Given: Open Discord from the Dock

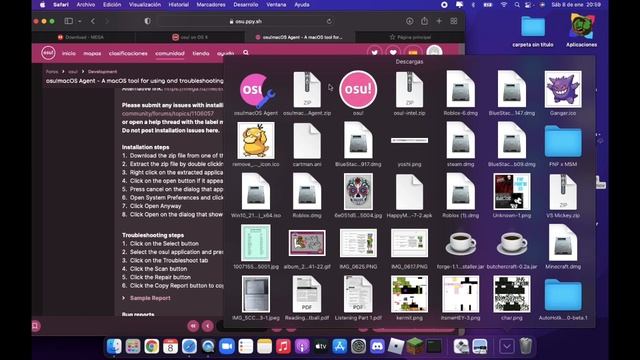Looking at the screenshot, I should click(377, 347).
